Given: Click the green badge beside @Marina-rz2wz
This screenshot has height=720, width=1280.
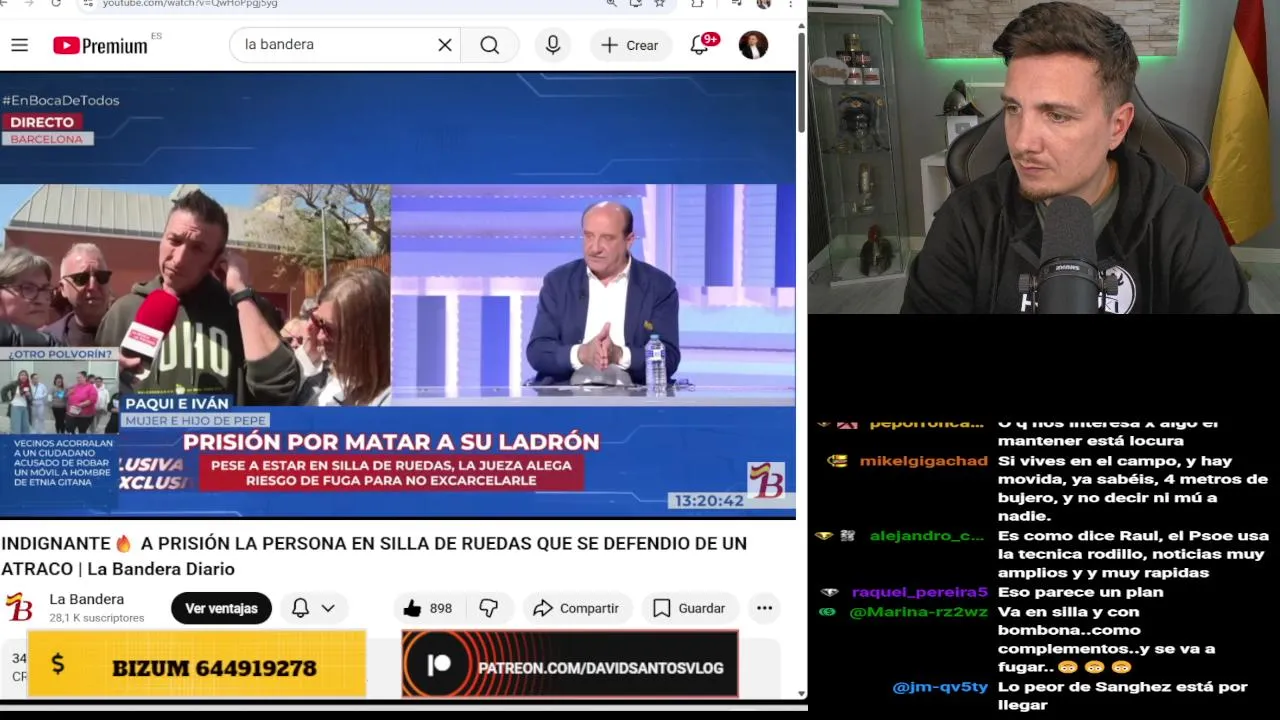Looking at the screenshot, I should pyautogui.click(x=827, y=612).
